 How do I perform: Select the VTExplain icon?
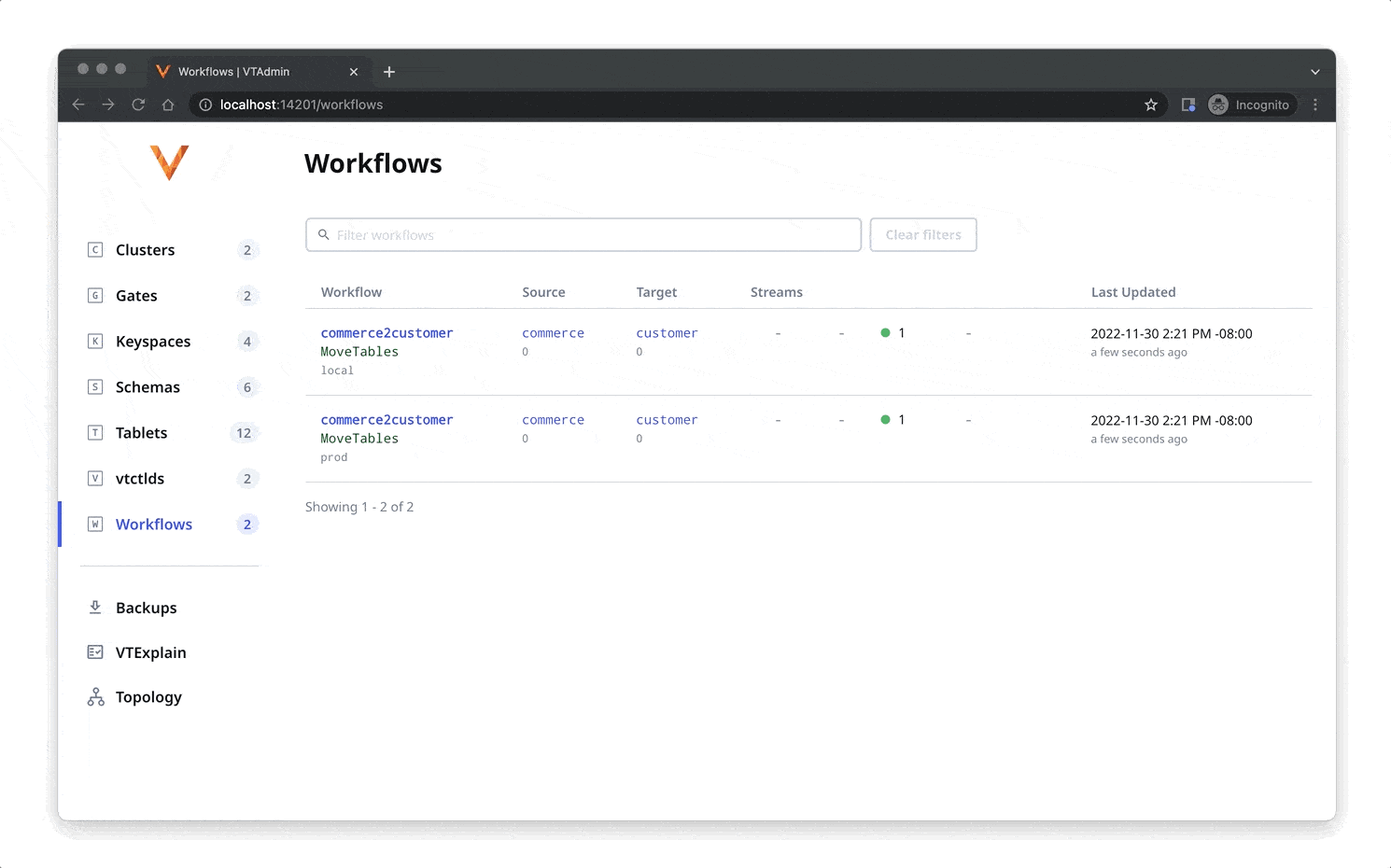(95, 651)
